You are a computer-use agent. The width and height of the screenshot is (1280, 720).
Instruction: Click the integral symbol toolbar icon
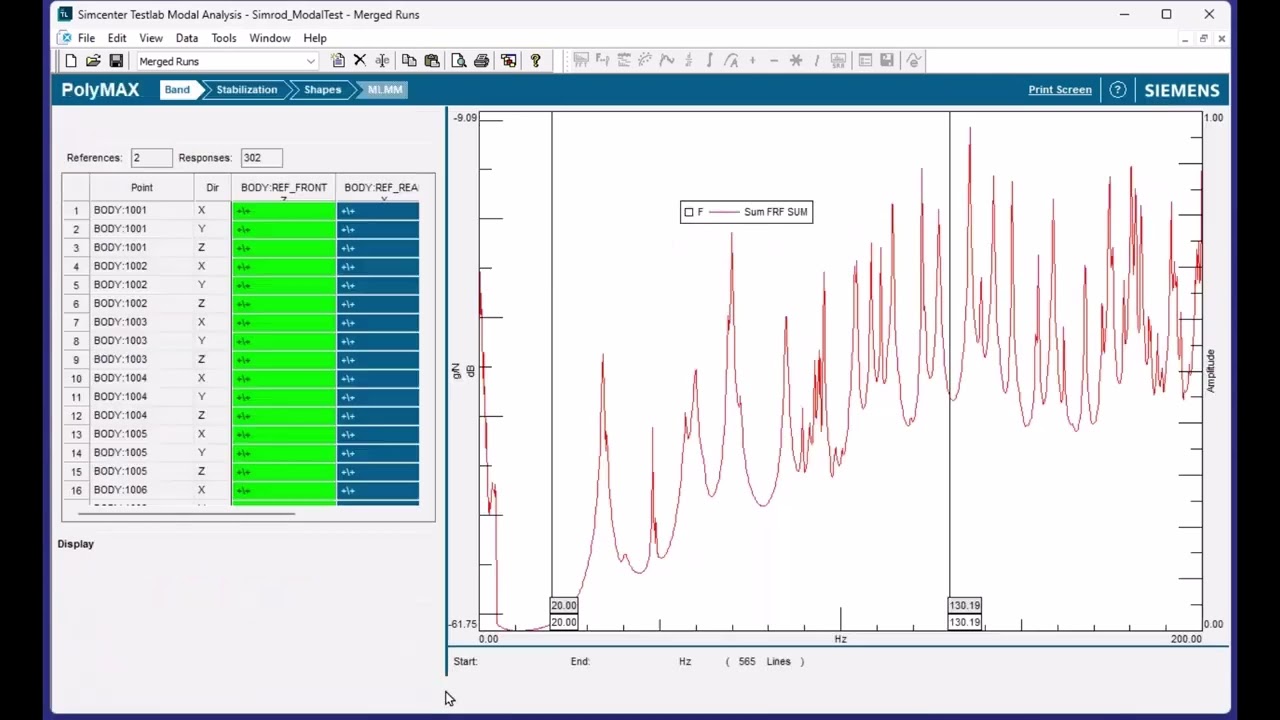point(709,61)
